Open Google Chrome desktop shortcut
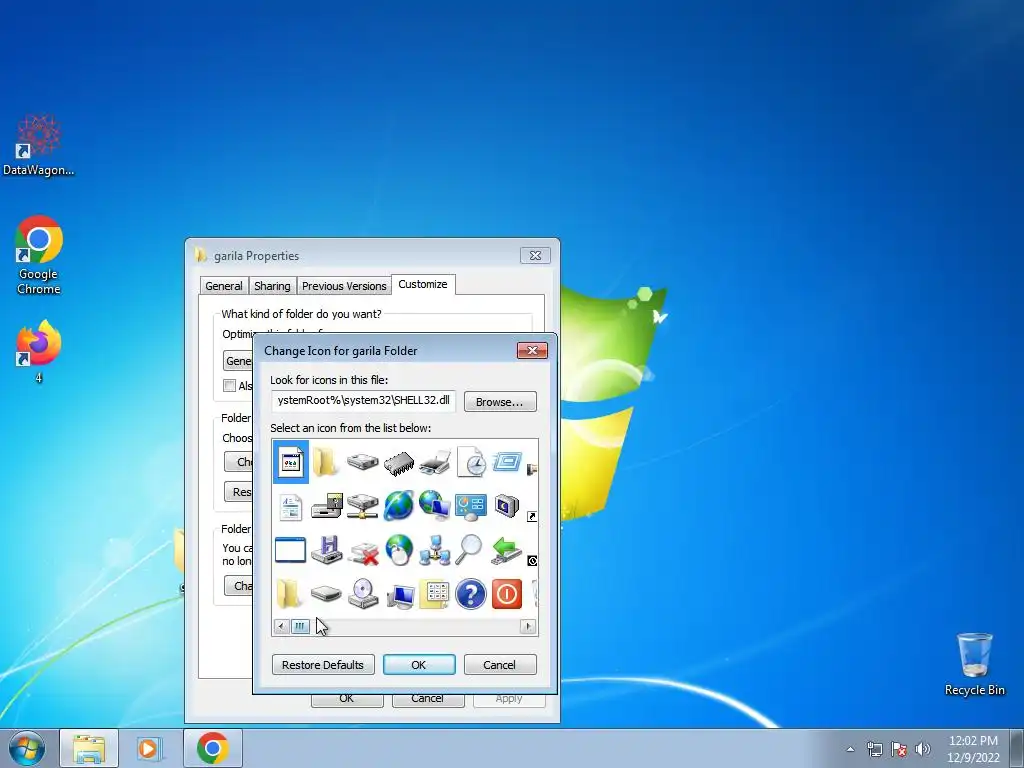1024x768 pixels. 39,255
